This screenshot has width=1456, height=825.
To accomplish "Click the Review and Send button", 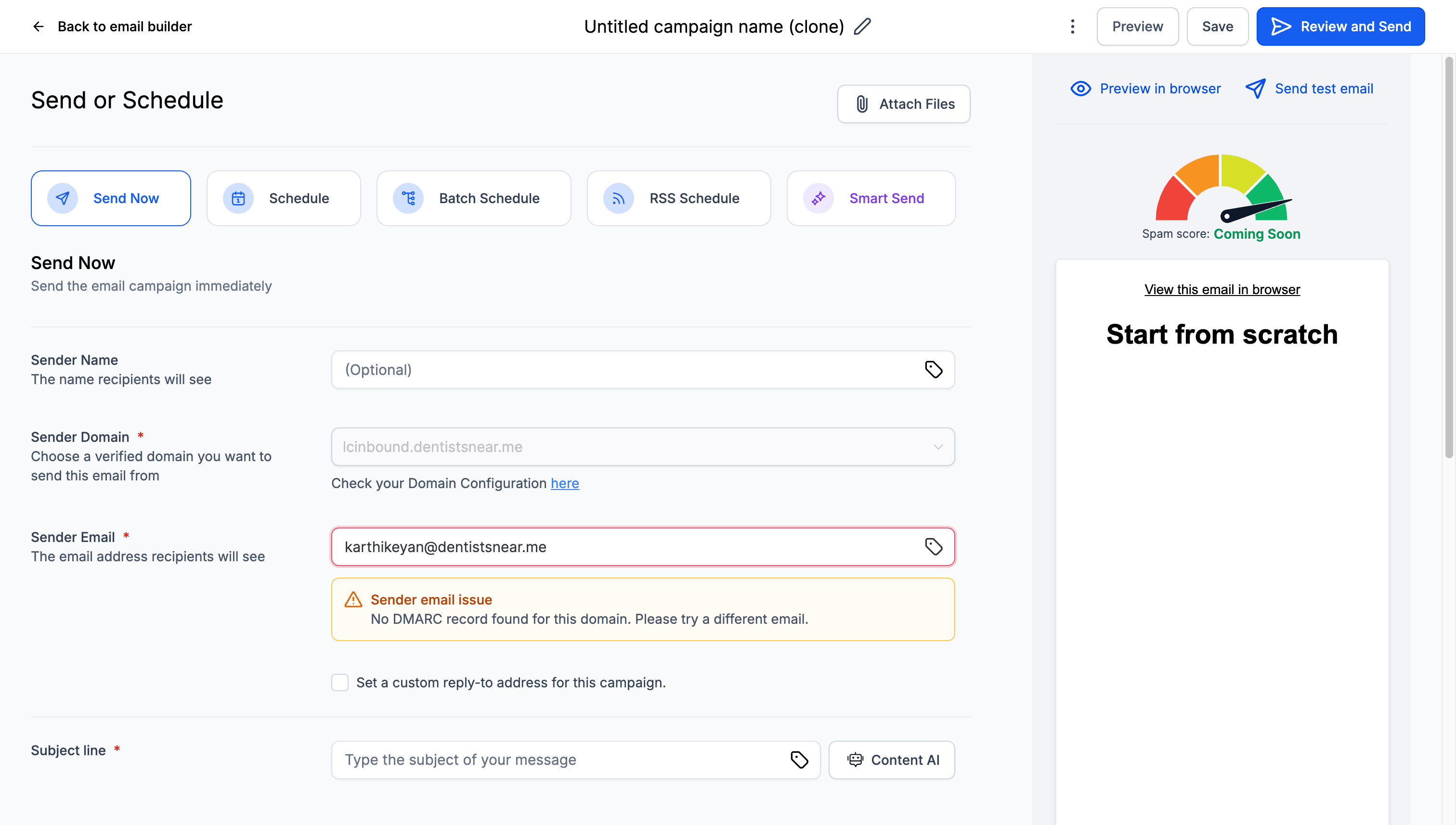I will (1340, 26).
